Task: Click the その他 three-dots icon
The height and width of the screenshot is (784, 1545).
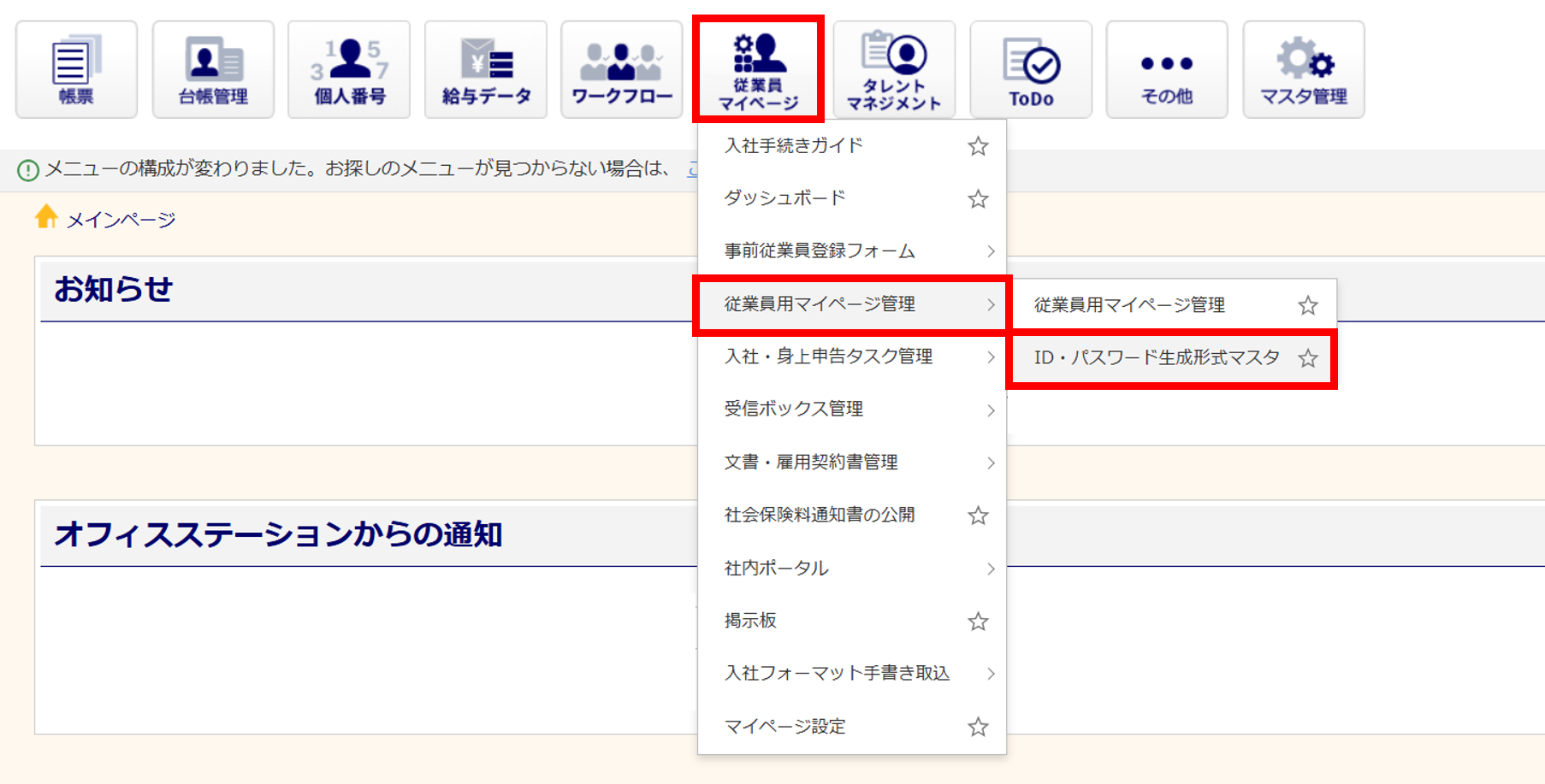Action: (x=1166, y=69)
